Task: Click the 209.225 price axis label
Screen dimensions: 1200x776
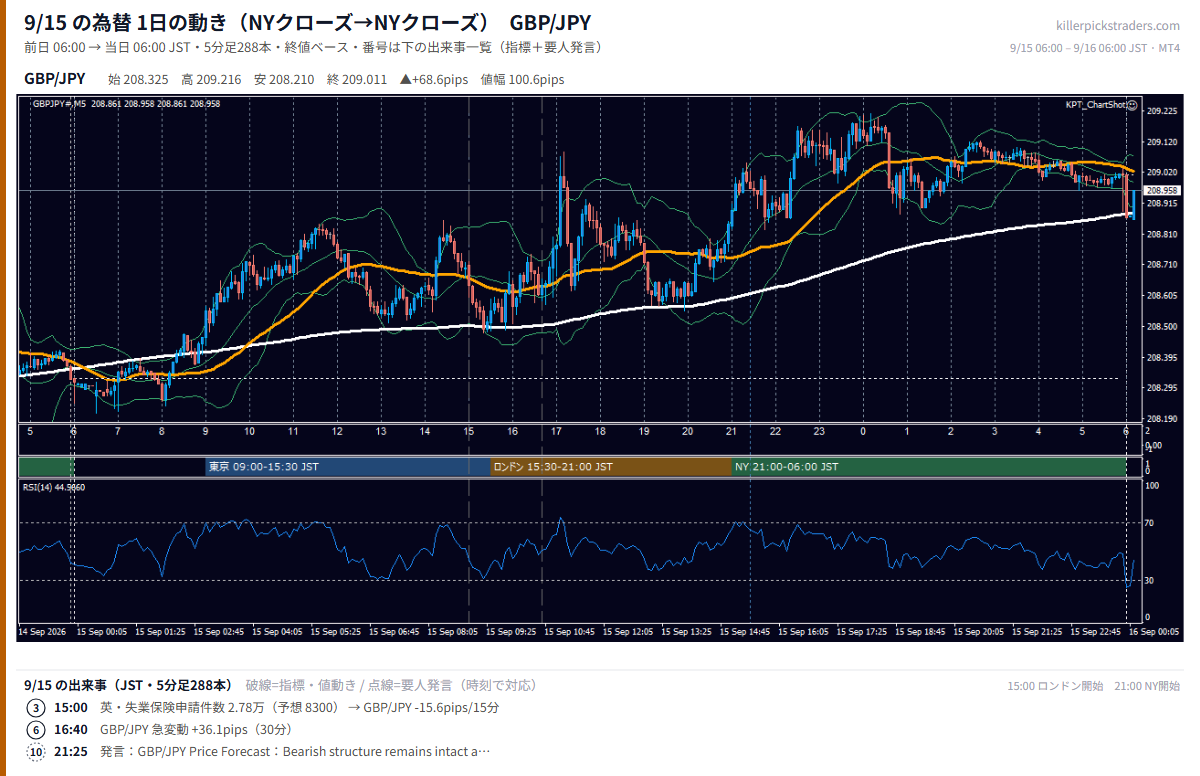Action: click(1161, 111)
